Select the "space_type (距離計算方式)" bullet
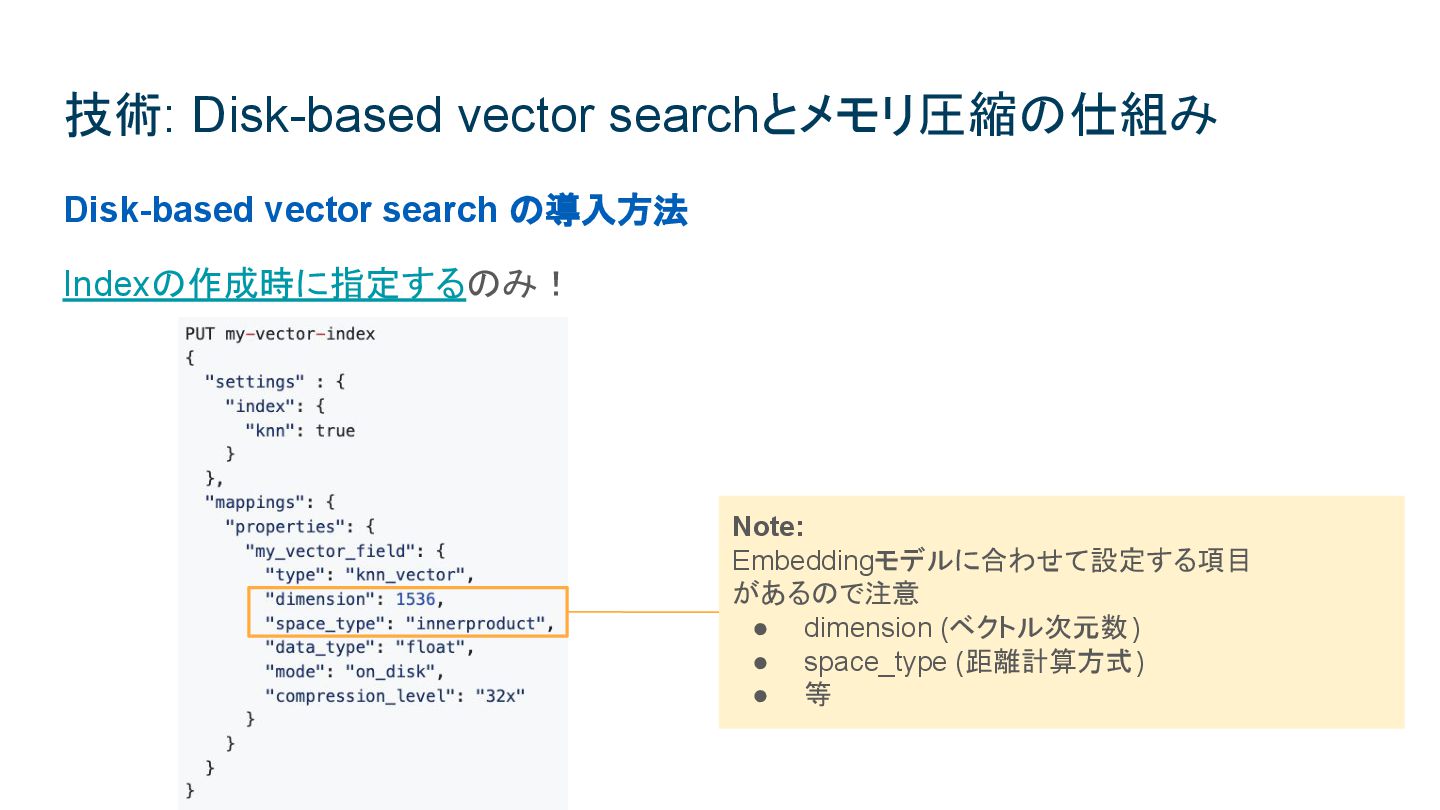 tap(973, 662)
